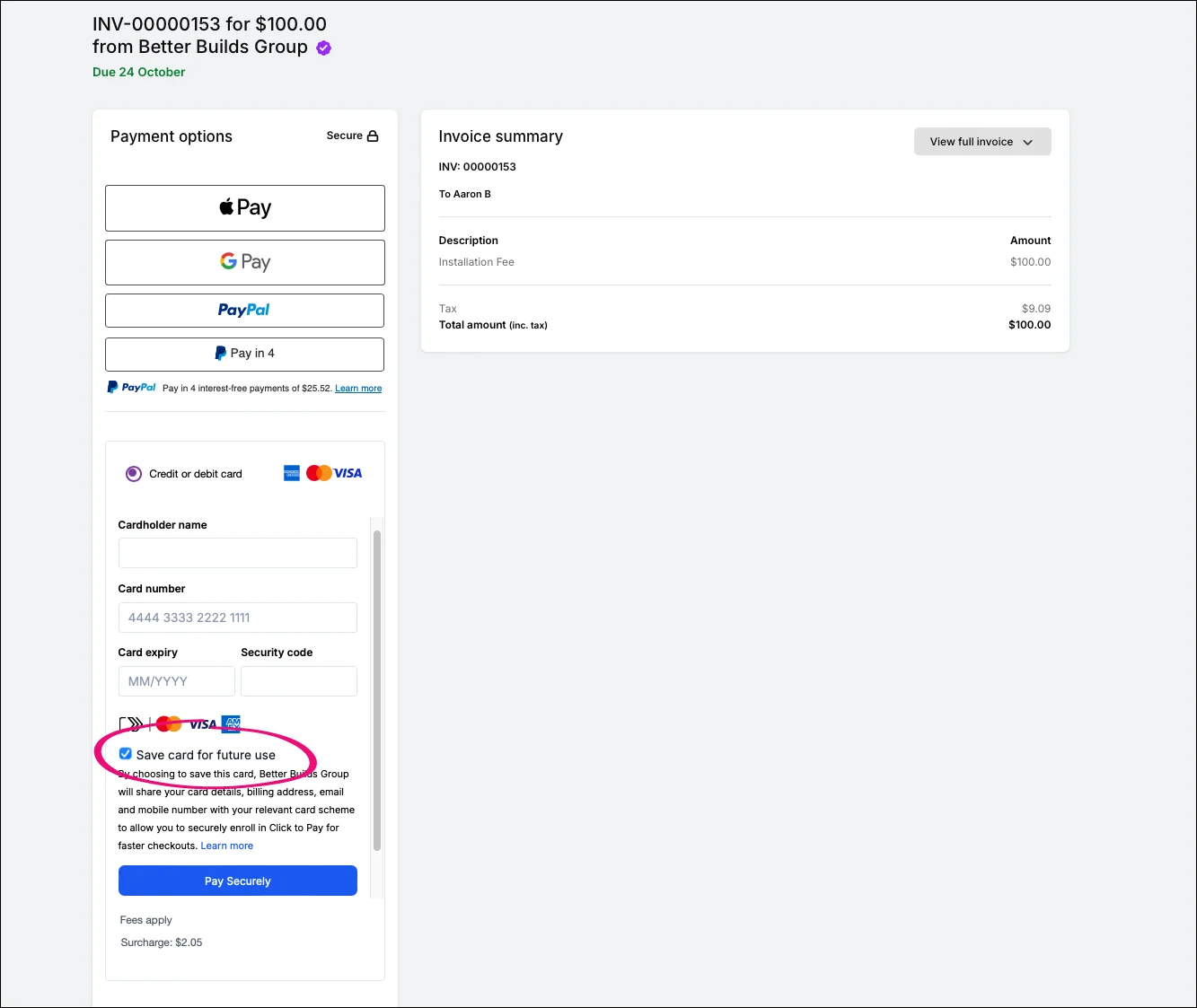The width and height of the screenshot is (1197, 1008).
Task: Open the PayPal Pay in 4 Learn more link
Action: click(x=358, y=389)
